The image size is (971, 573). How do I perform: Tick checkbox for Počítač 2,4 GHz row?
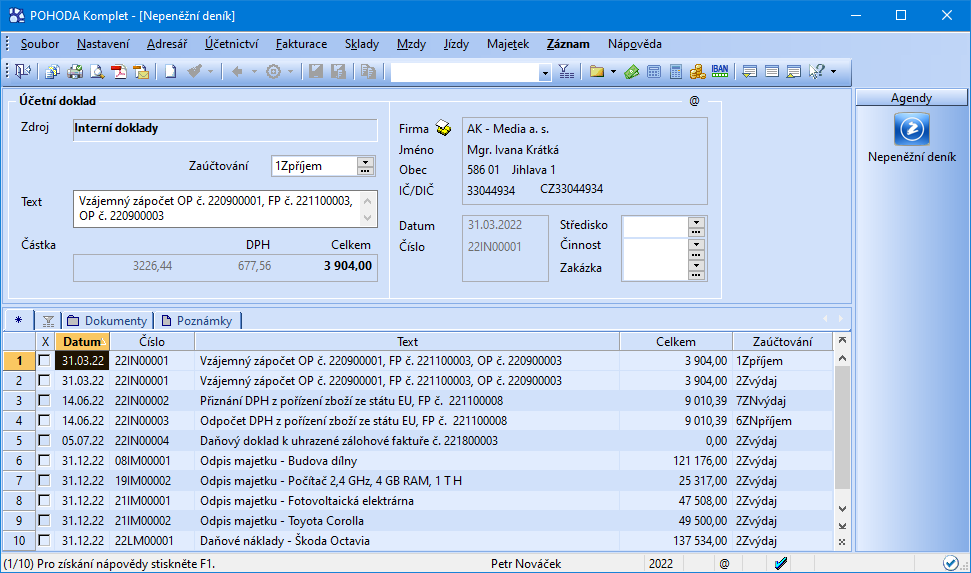[44, 480]
